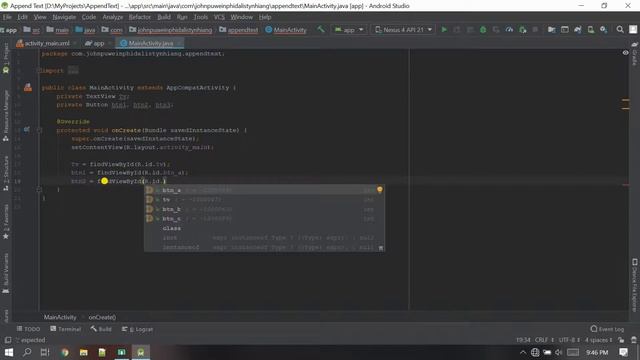
Task: Open the Edit menu
Action: tap(22, 17)
